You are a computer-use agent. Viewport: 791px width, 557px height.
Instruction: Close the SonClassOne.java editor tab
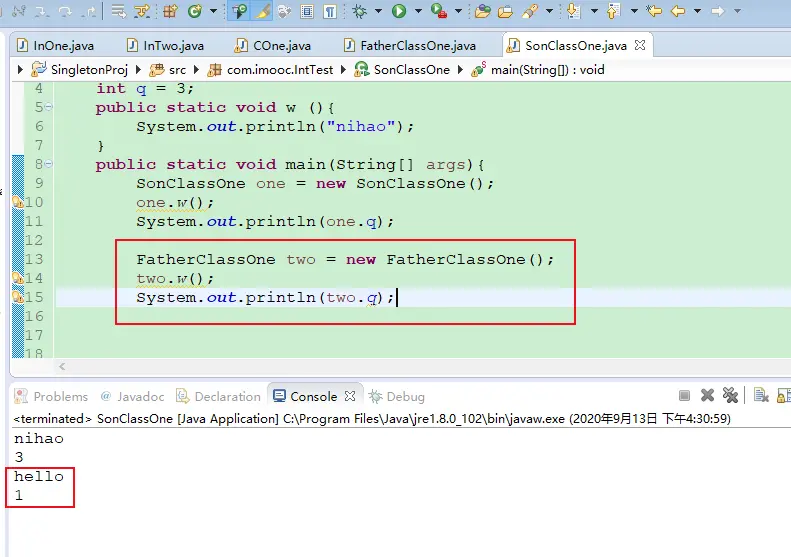640,46
